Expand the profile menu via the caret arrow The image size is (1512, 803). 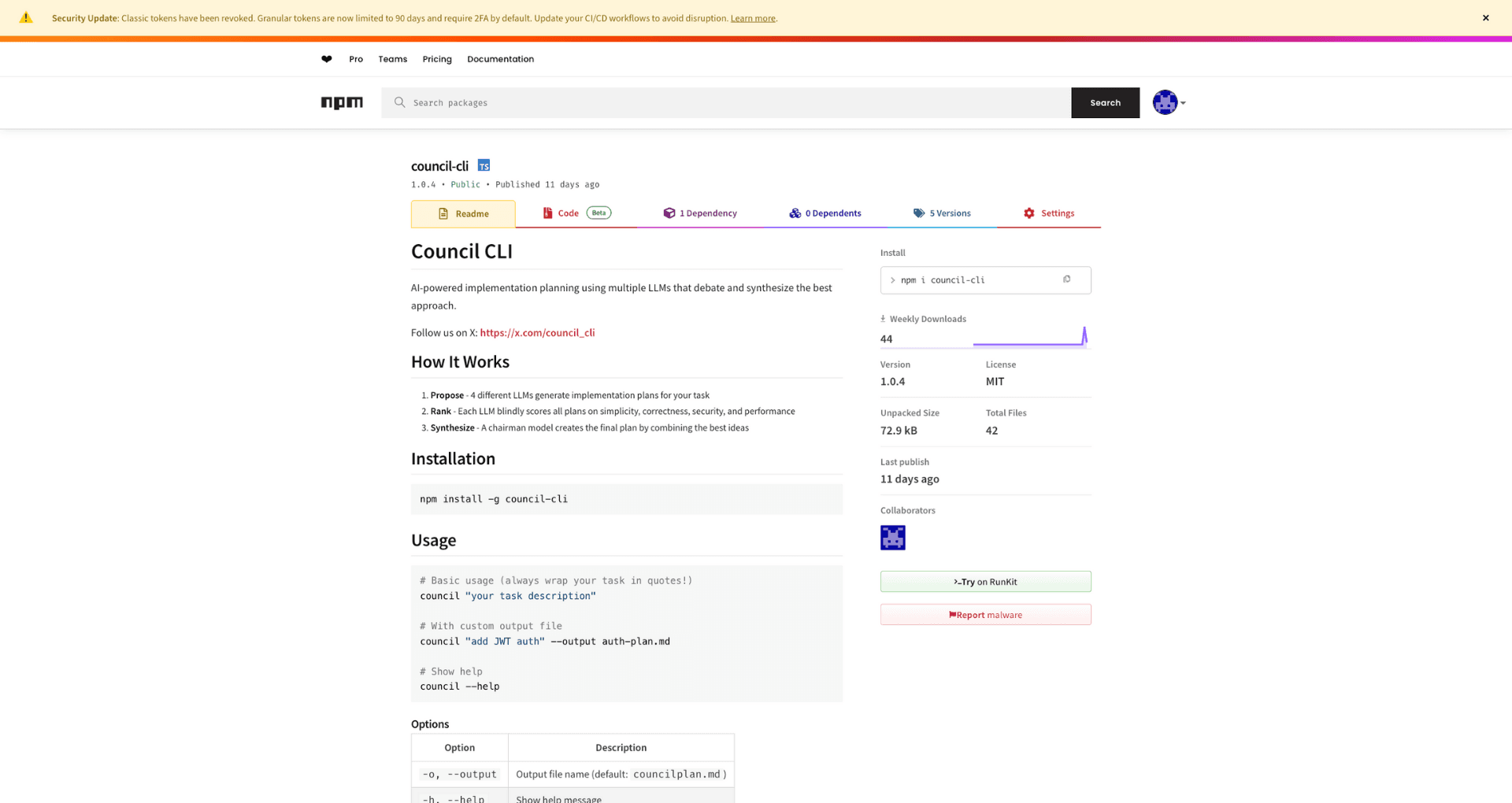[1182, 102]
